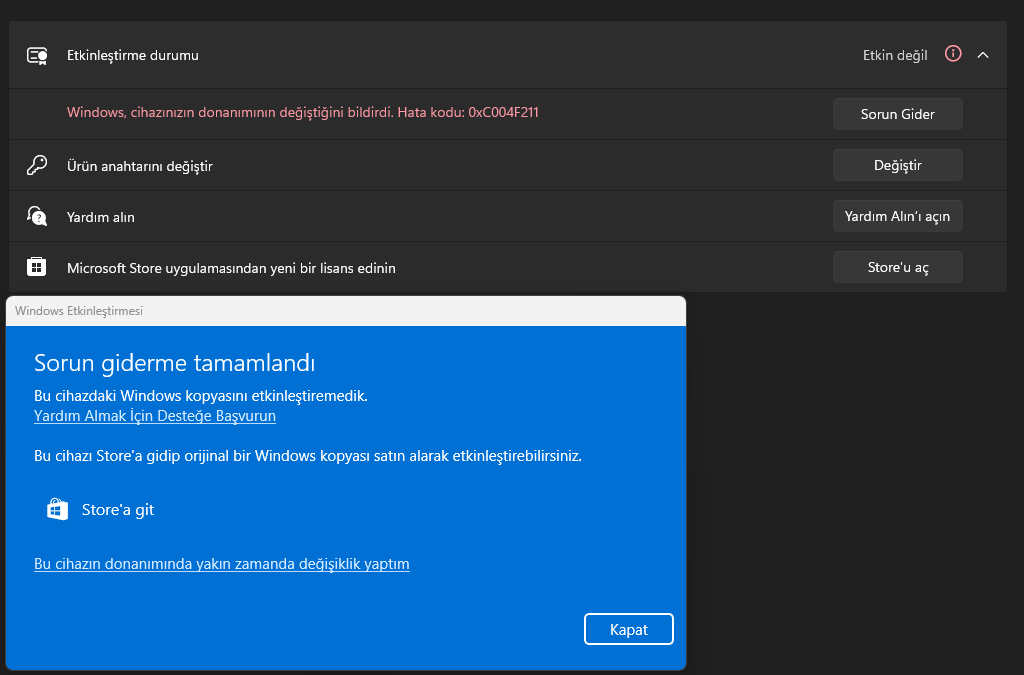Close dialog with the Kapat button
Screen dimensions: 1024x675
point(628,629)
